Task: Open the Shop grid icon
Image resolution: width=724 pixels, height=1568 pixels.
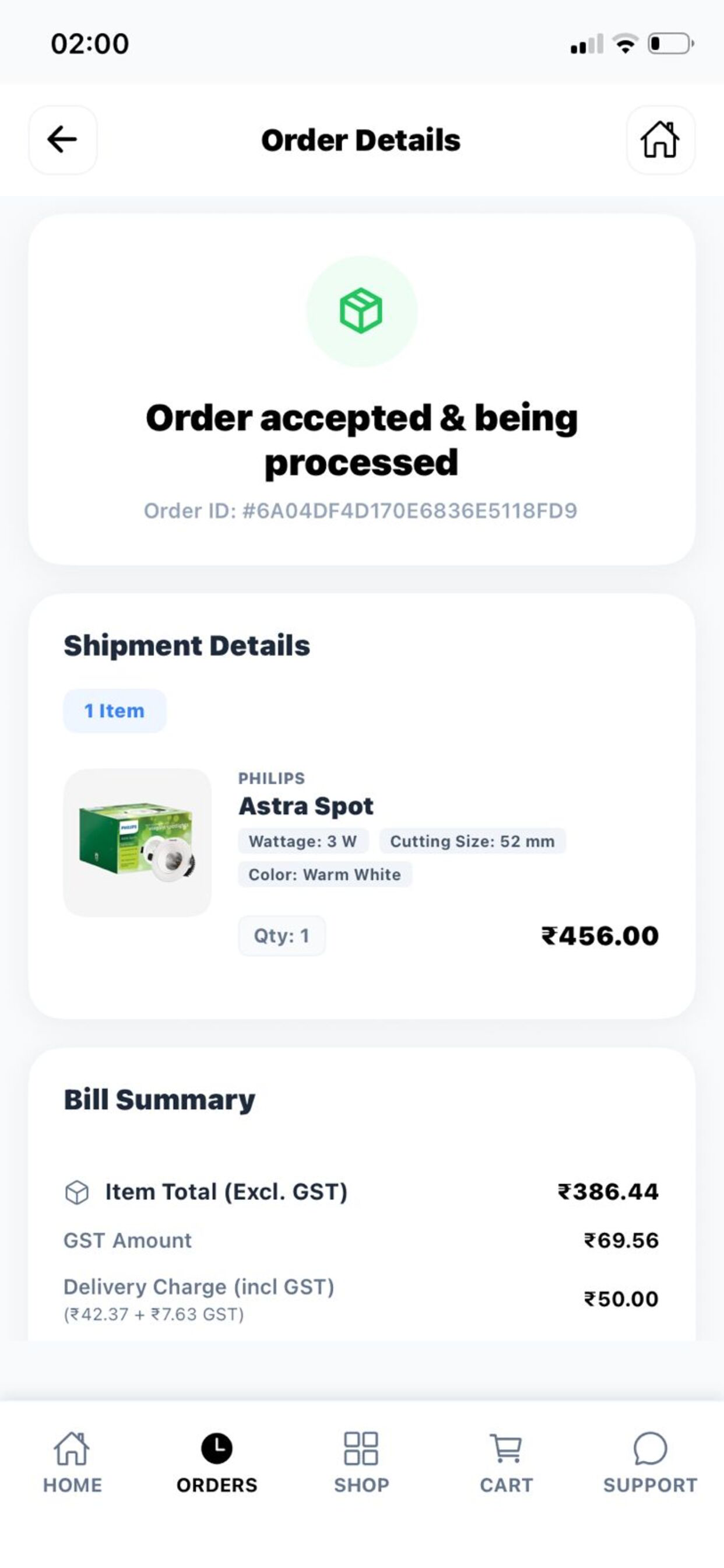Action: click(x=361, y=1448)
